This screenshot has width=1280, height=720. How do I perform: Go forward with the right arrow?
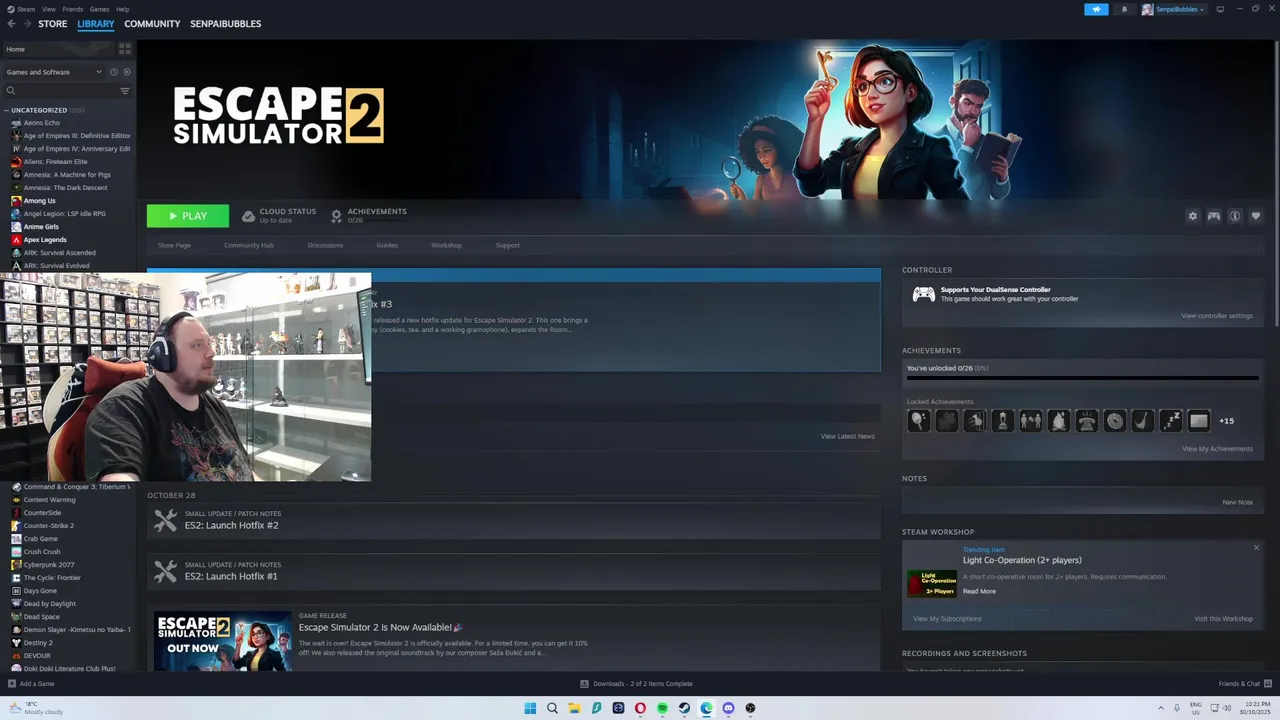point(27,24)
